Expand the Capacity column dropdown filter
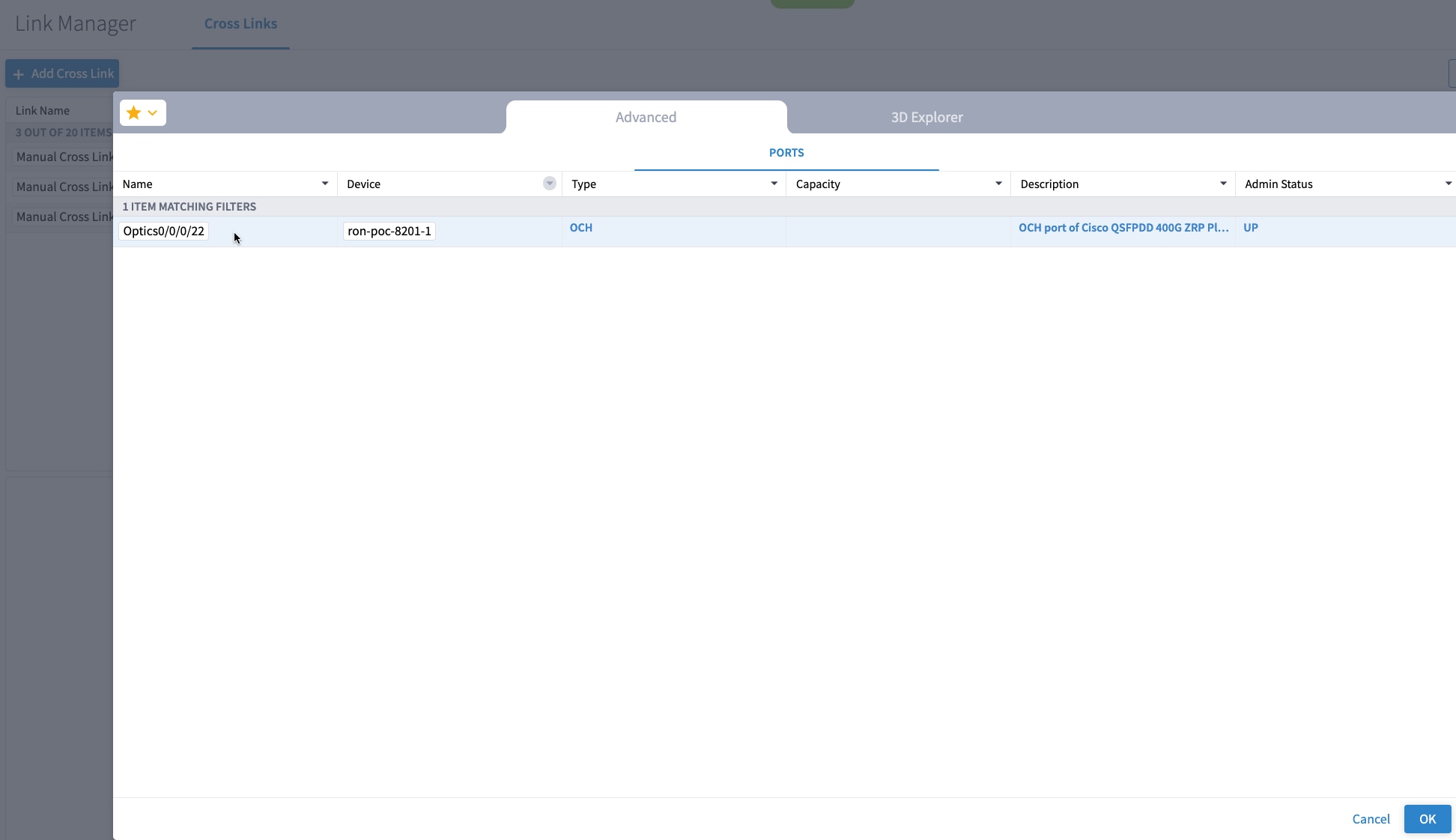 [x=999, y=184]
